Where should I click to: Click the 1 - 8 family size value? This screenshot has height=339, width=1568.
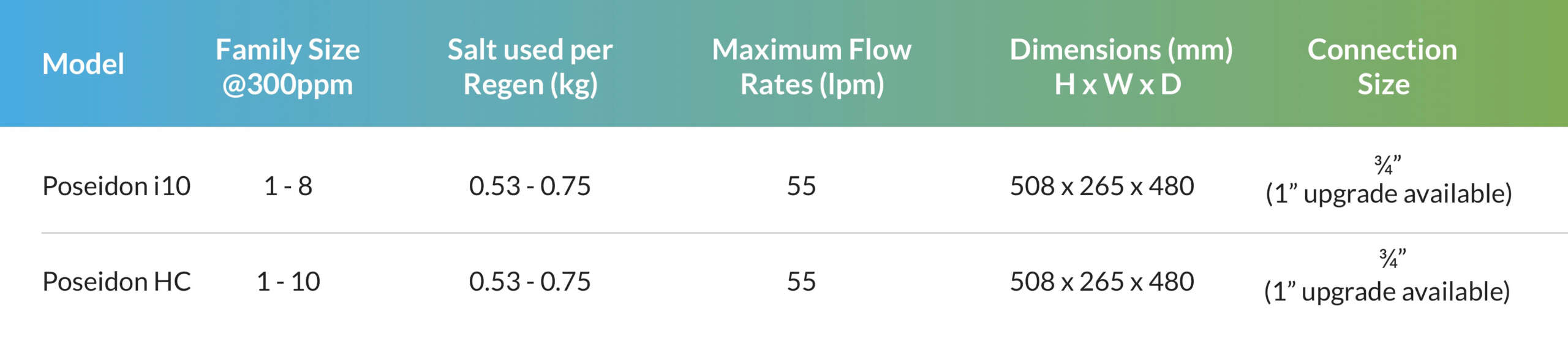(288, 186)
